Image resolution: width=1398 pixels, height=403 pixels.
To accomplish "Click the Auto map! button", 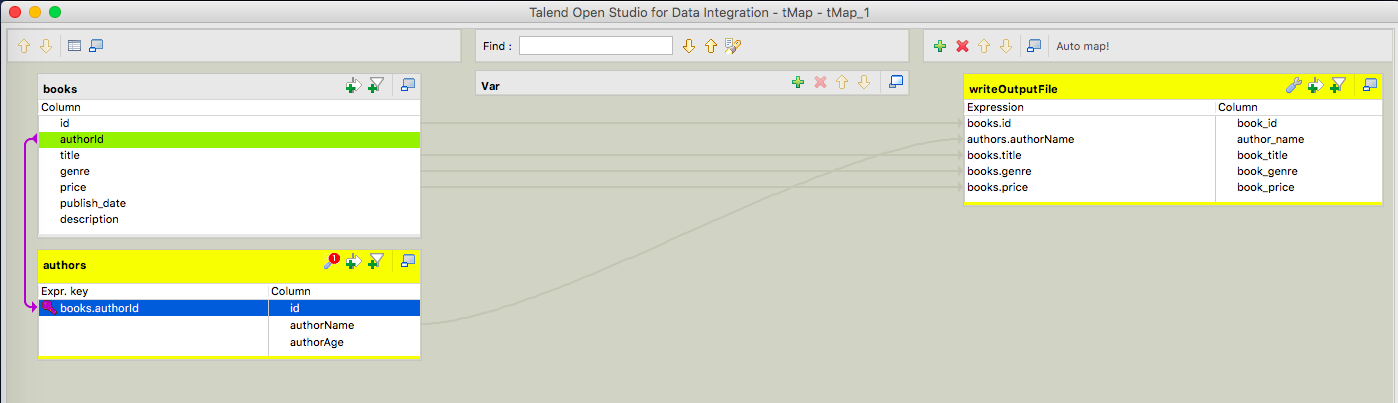I will tap(1083, 46).
